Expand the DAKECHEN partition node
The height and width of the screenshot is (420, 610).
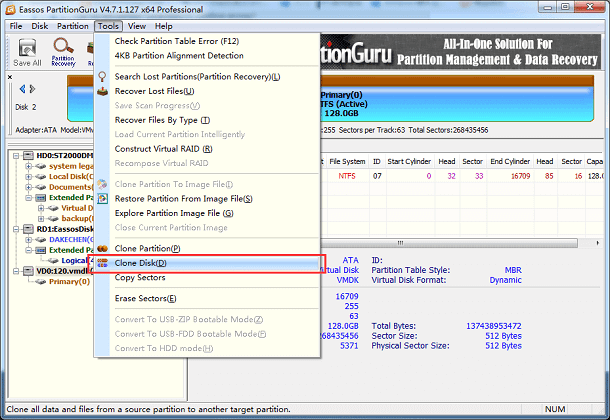(x=28, y=240)
